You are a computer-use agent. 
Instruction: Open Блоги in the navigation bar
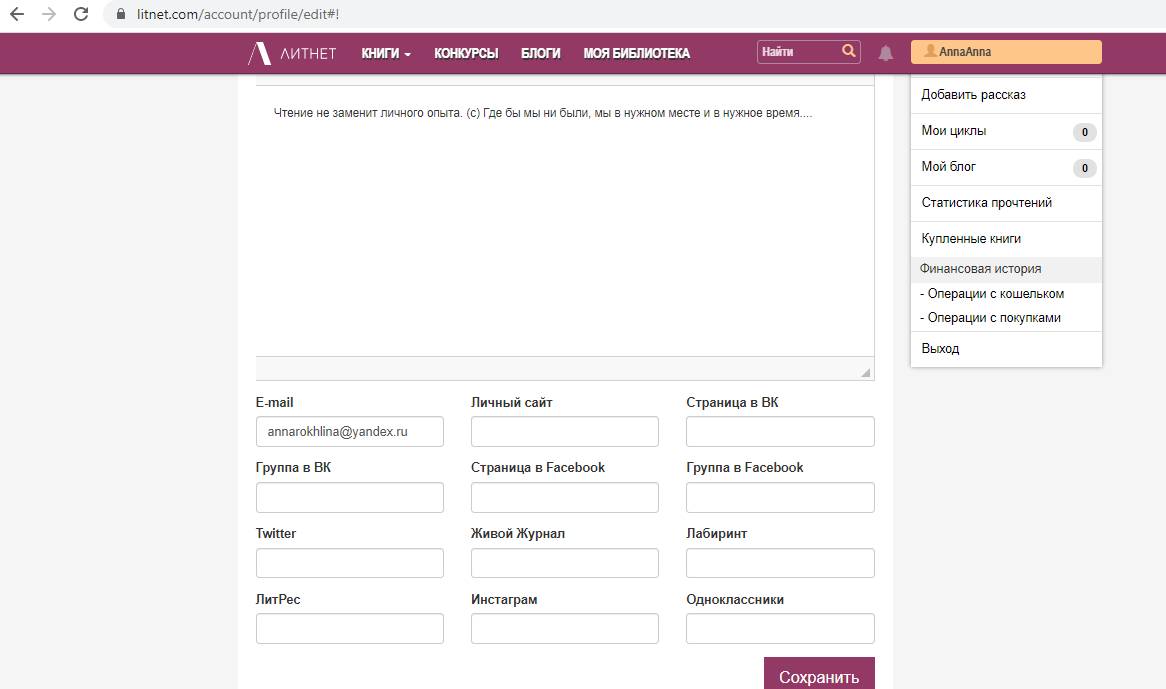[540, 54]
